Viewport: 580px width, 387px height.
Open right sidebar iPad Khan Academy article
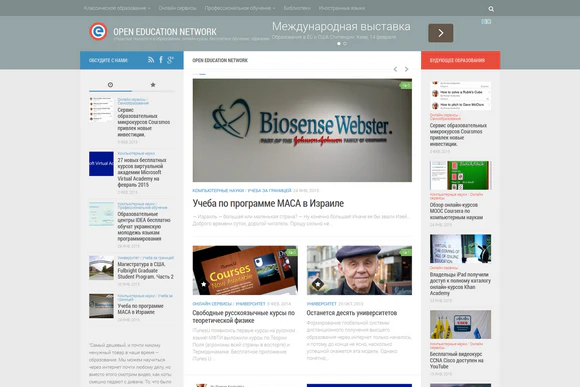tap(460, 284)
